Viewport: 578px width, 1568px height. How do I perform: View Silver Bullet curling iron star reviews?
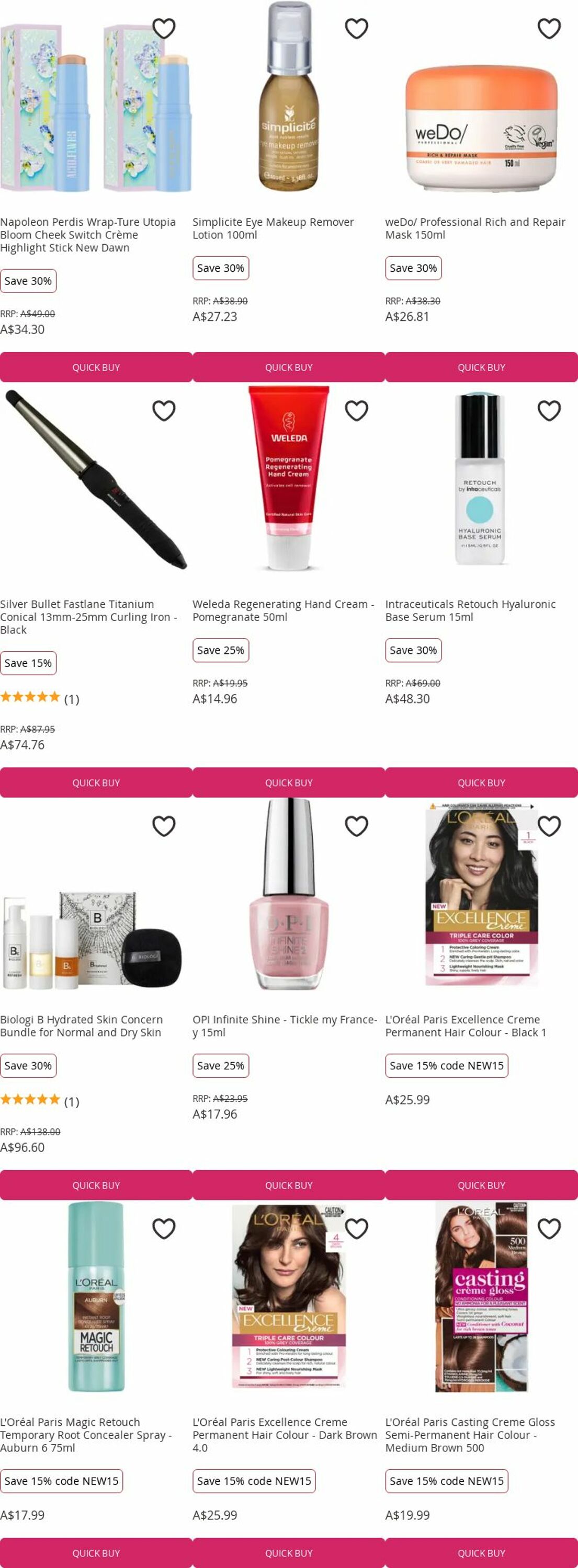40,698
